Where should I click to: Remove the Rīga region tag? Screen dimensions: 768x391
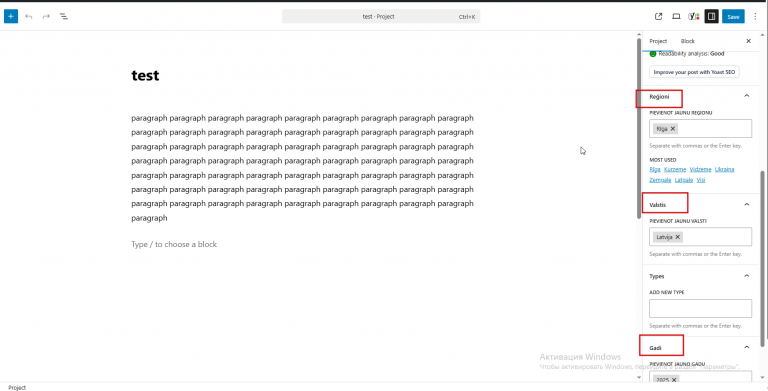673,128
